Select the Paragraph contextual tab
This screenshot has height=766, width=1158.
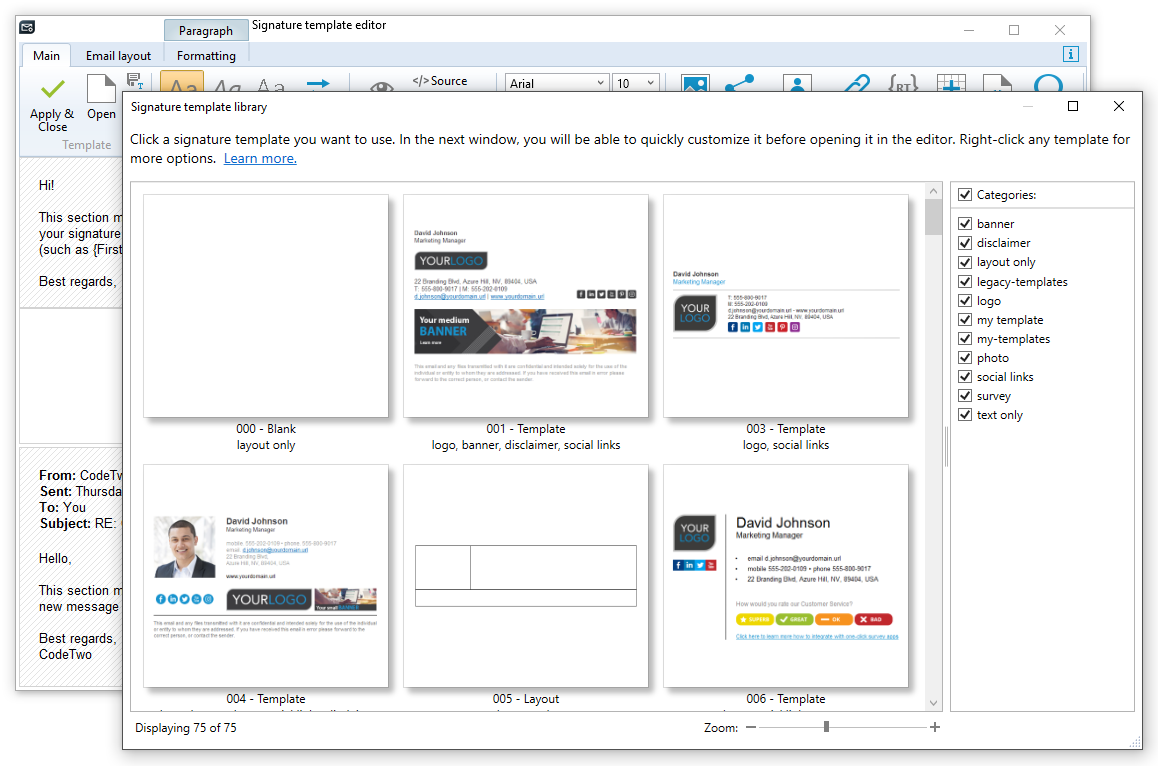205,30
